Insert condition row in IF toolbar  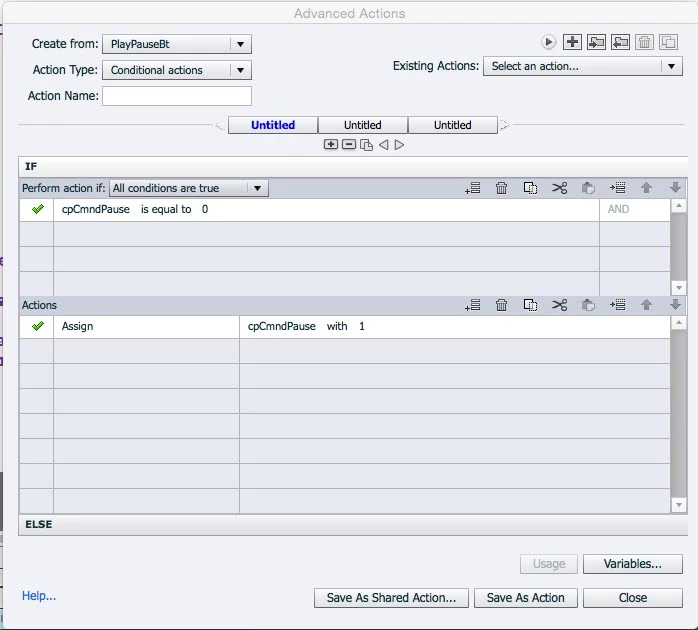(617, 188)
